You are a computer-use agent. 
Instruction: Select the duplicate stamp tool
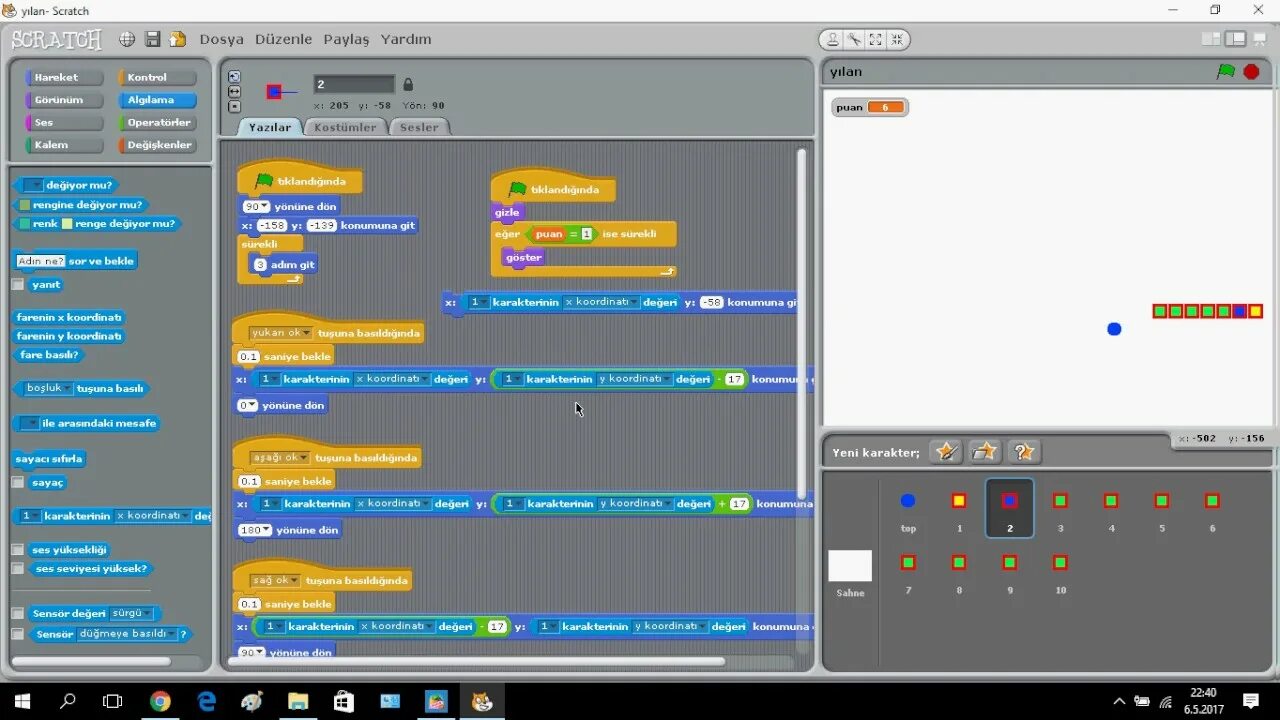[832, 40]
